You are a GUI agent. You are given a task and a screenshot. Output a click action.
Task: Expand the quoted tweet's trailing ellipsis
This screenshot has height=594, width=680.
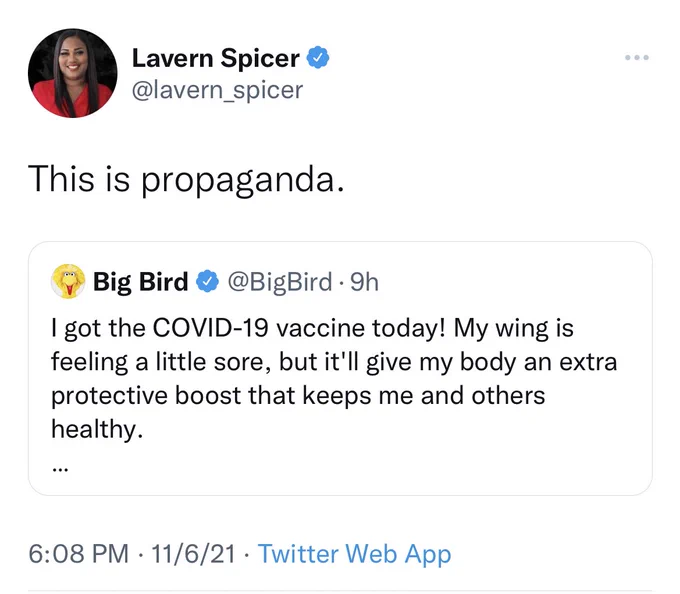(59, 469)
